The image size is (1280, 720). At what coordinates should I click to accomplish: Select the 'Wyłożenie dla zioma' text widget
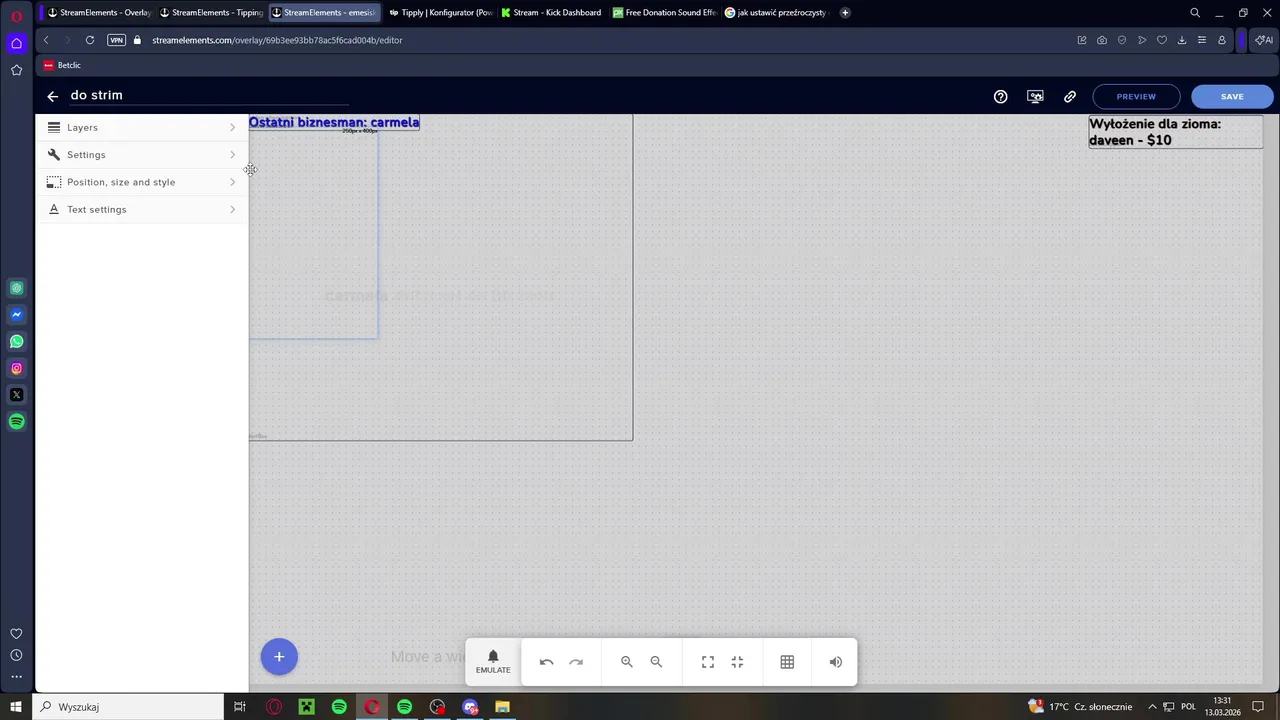pos(1175,132)
